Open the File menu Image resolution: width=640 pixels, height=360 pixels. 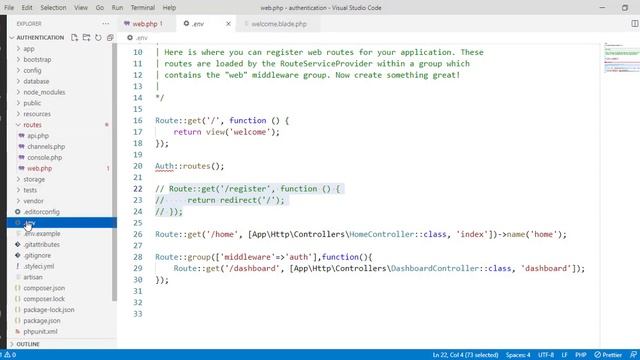pyautogui.click(x=9, y=8)
